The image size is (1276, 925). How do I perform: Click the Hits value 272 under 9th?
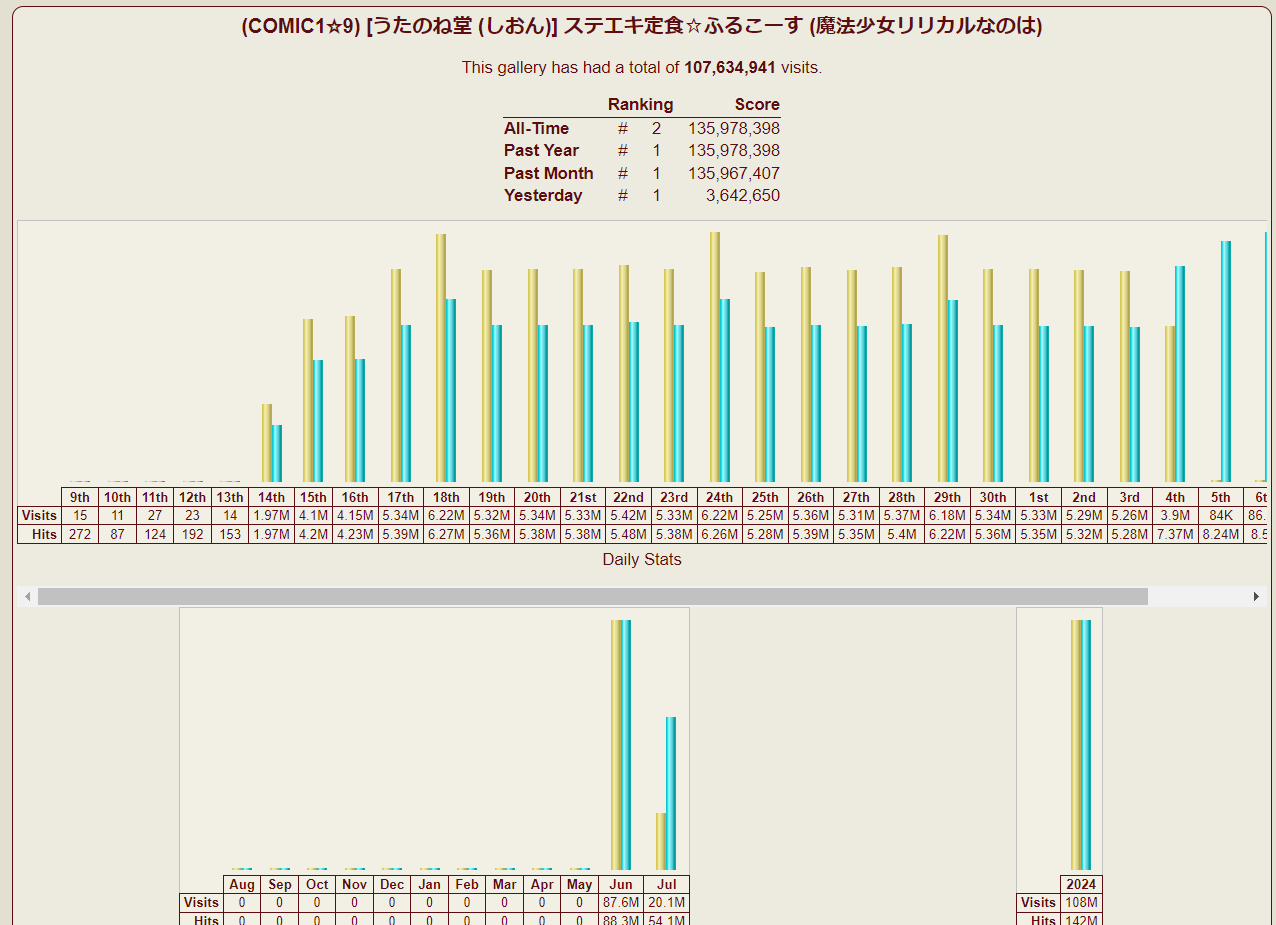coord(80,534)
